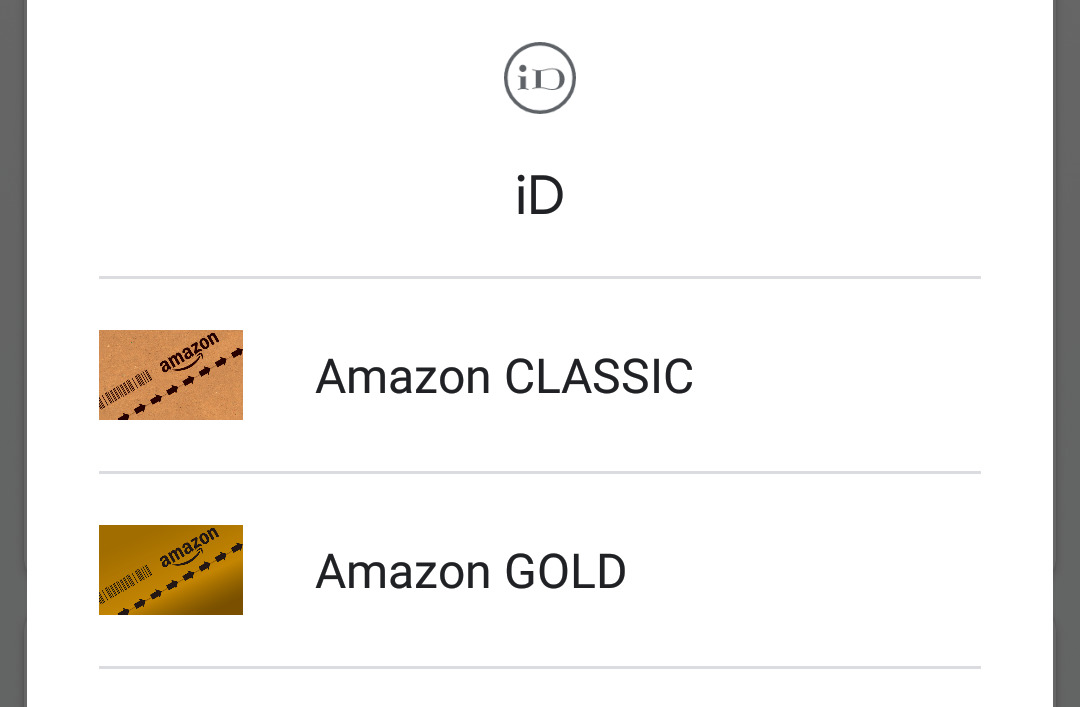Choose the word CLASSIC in the first row

[599, 377]
